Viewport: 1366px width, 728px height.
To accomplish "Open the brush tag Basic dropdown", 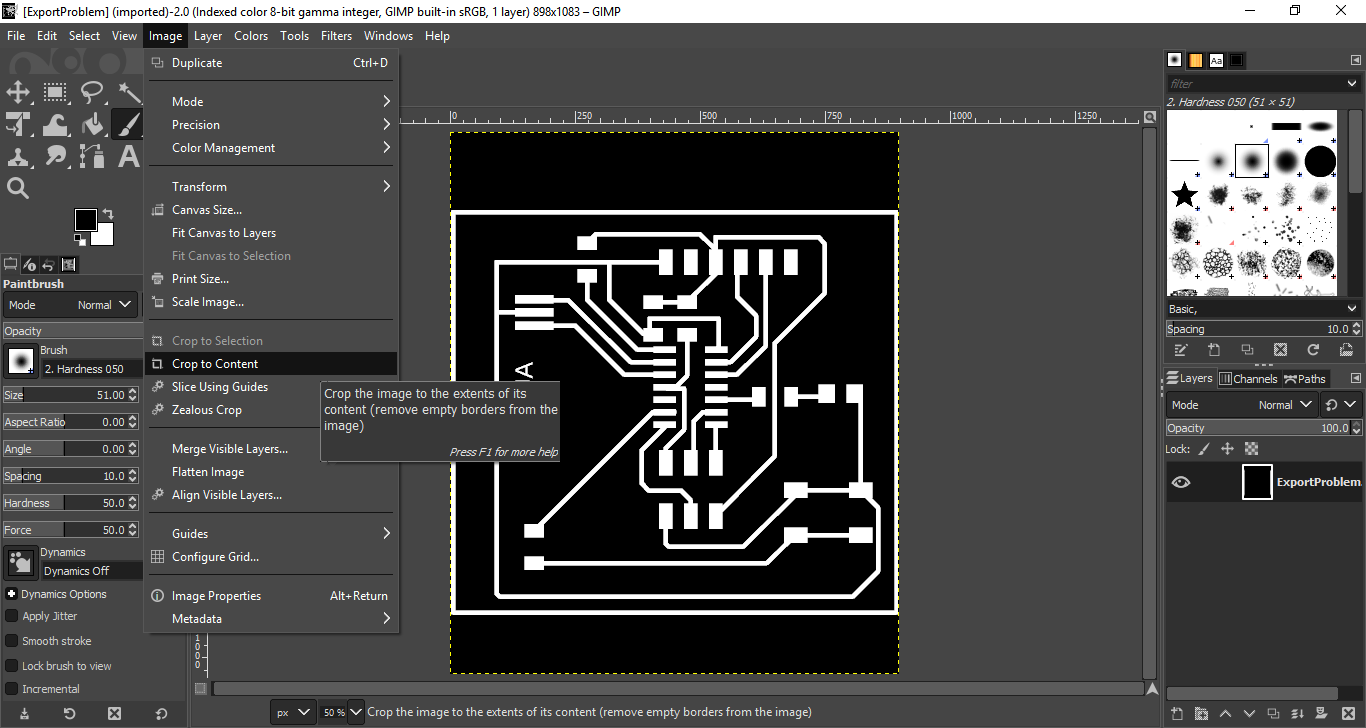I will coord(1263,309).
